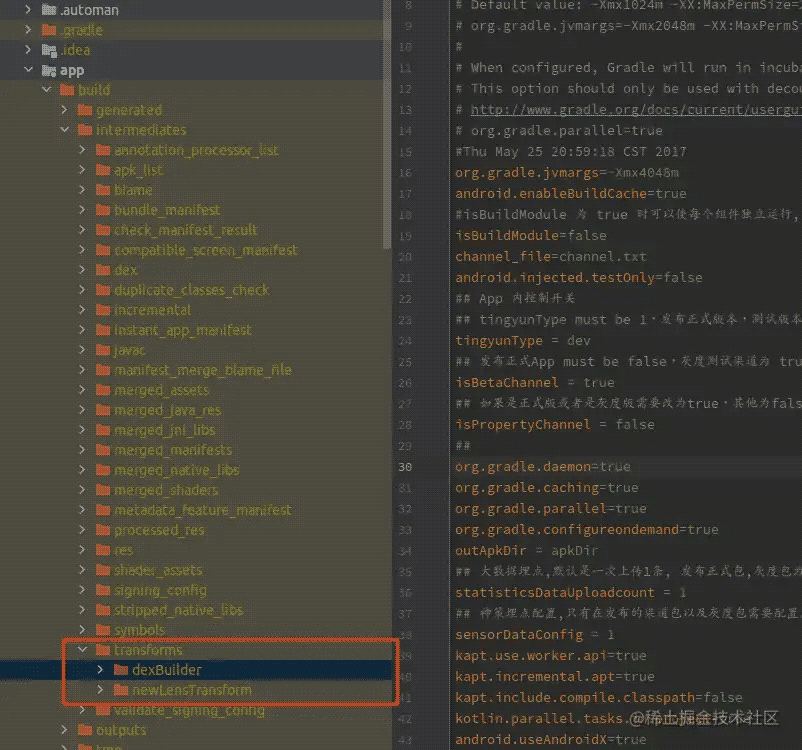Click the outApkDir = apkDir line

(527, 550)
